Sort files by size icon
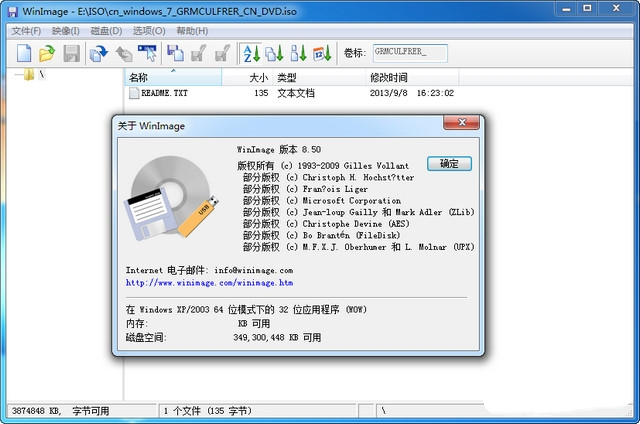 click(x=298, y=53)
